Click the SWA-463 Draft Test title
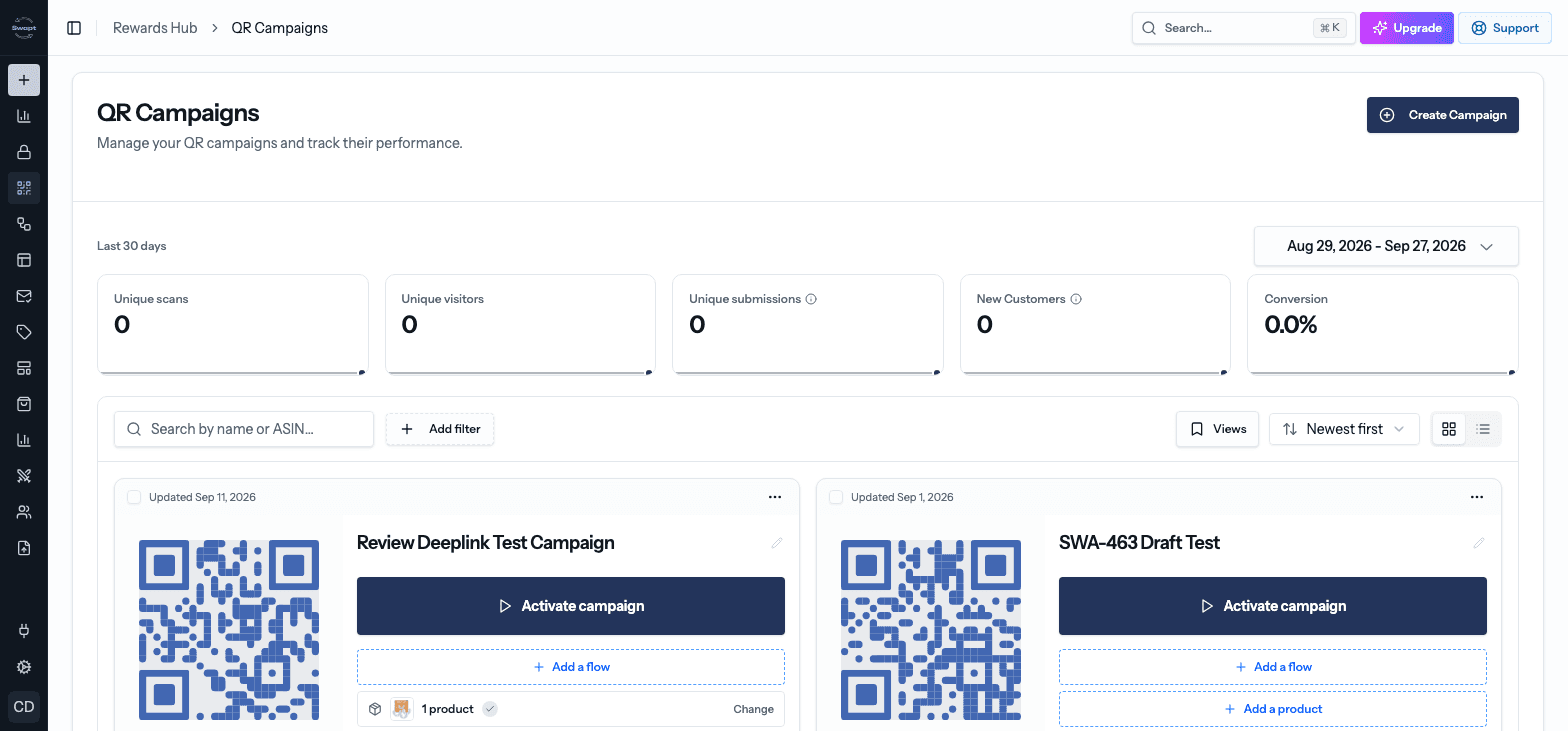 tap(1140, 543)
